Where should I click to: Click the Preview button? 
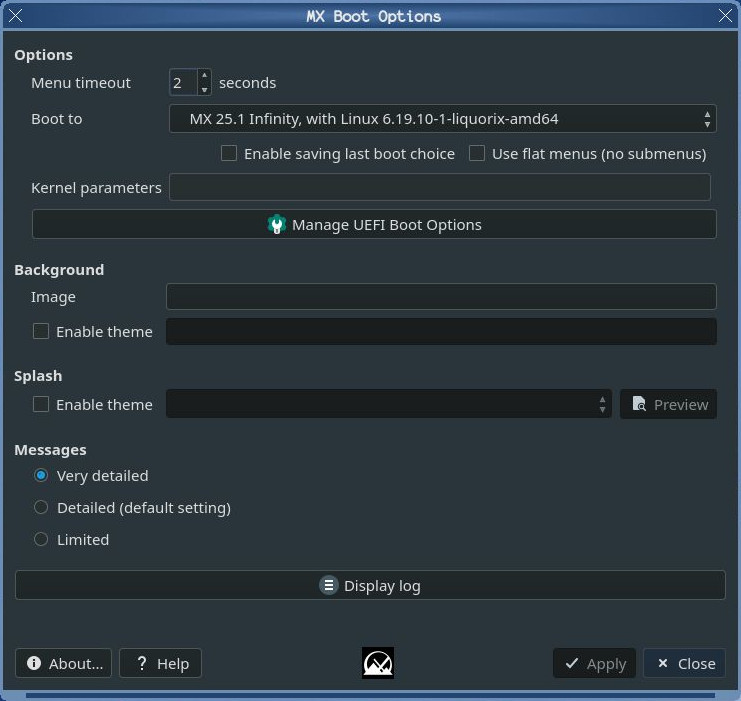pyautogui.click(x=668, y=404)
